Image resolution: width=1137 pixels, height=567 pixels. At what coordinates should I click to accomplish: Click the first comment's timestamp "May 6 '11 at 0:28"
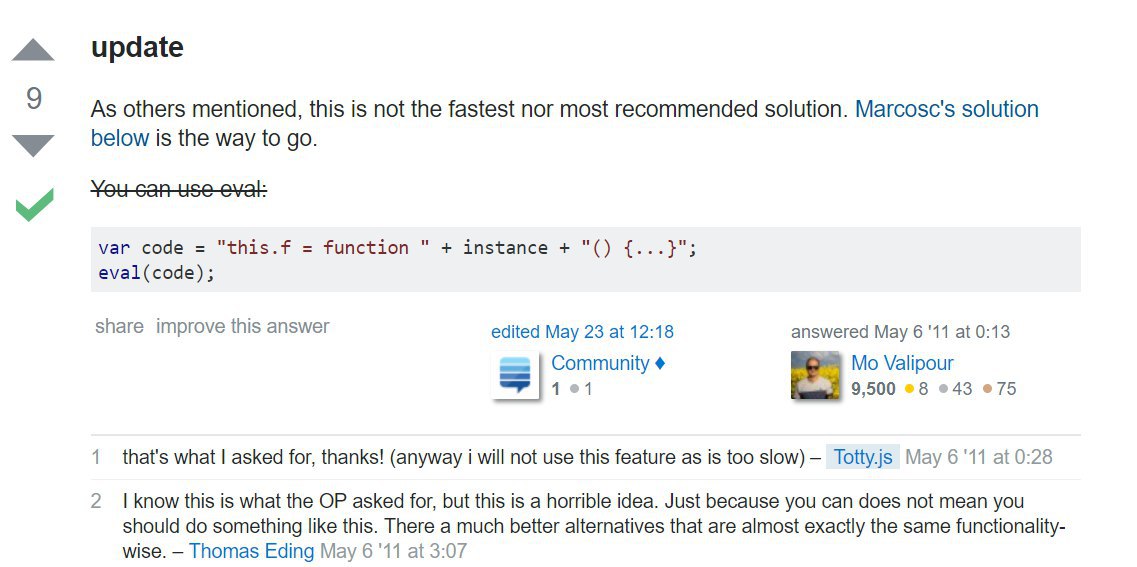[978, 457]
